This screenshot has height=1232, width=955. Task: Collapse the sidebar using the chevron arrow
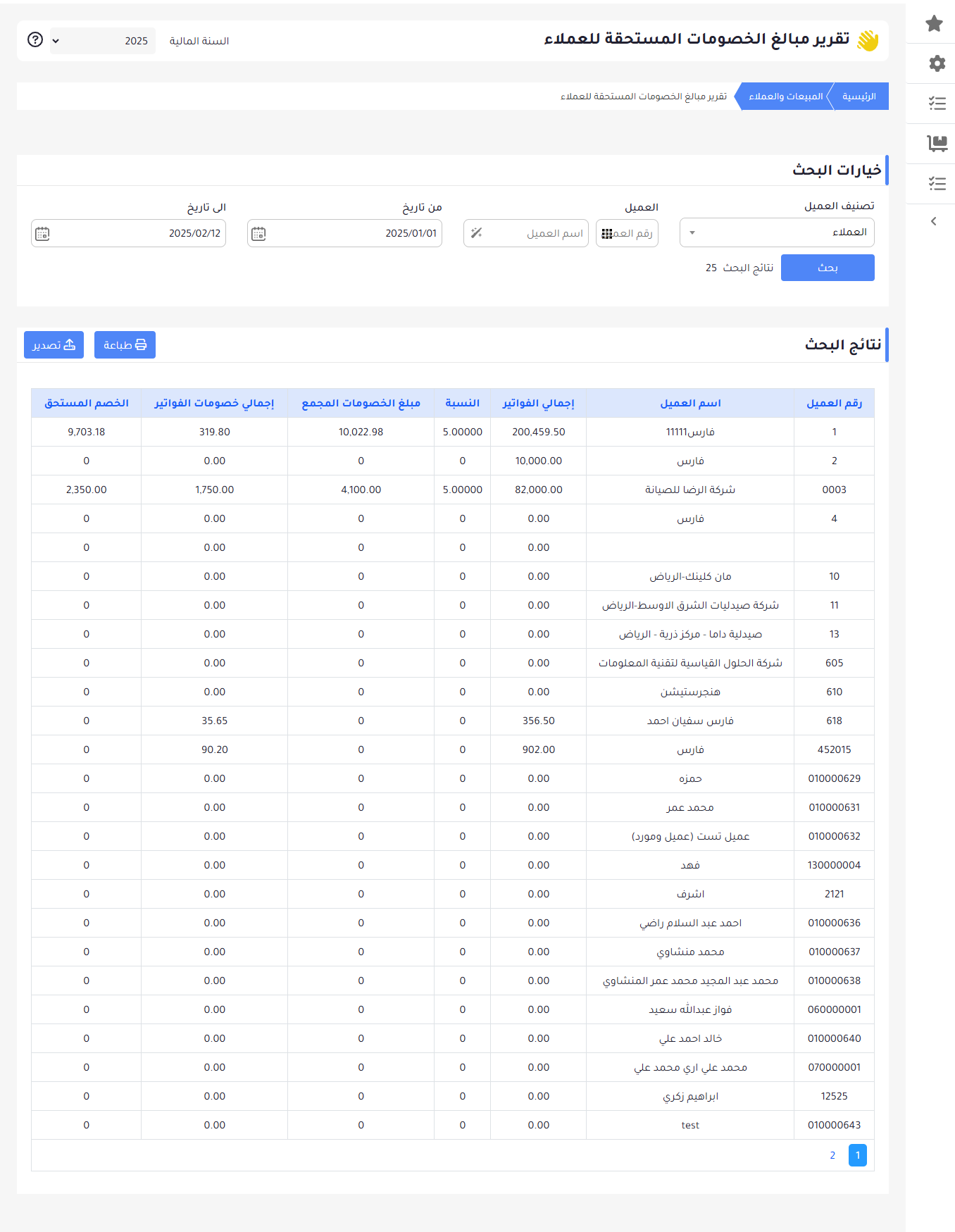click(933, 221)
